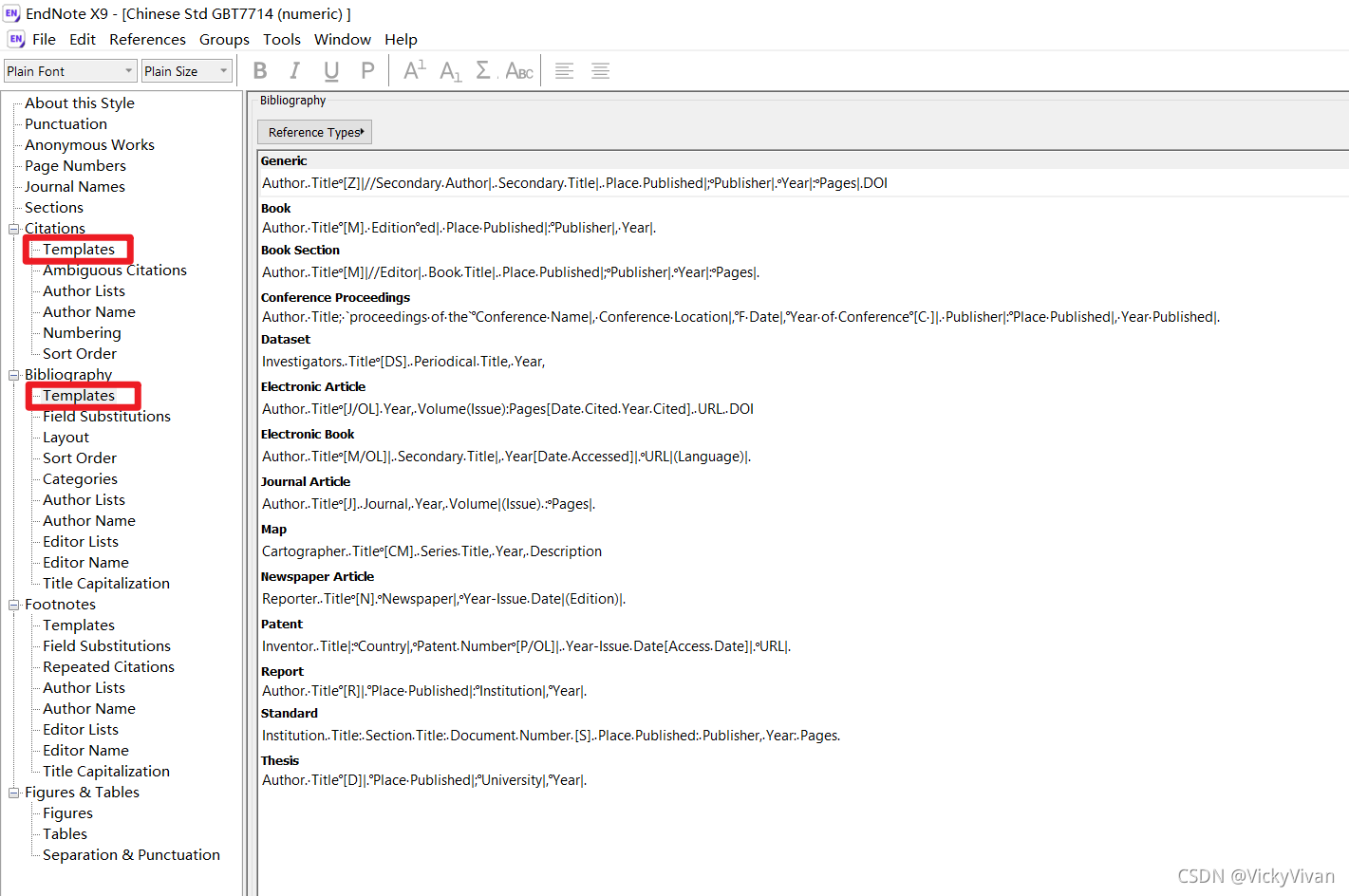Select Sections item

(54, 207)
